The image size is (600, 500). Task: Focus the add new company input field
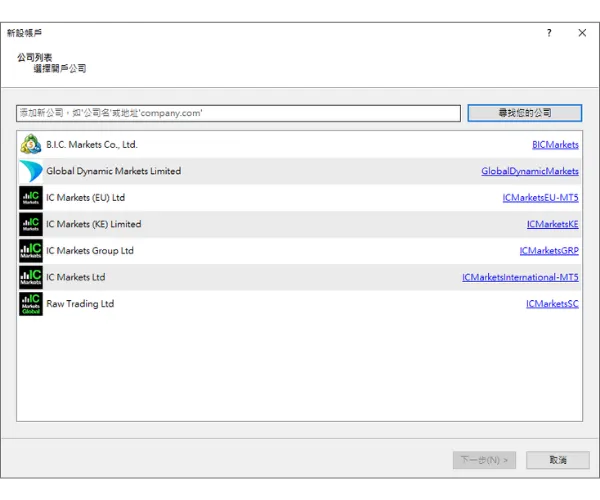point(238,113)
